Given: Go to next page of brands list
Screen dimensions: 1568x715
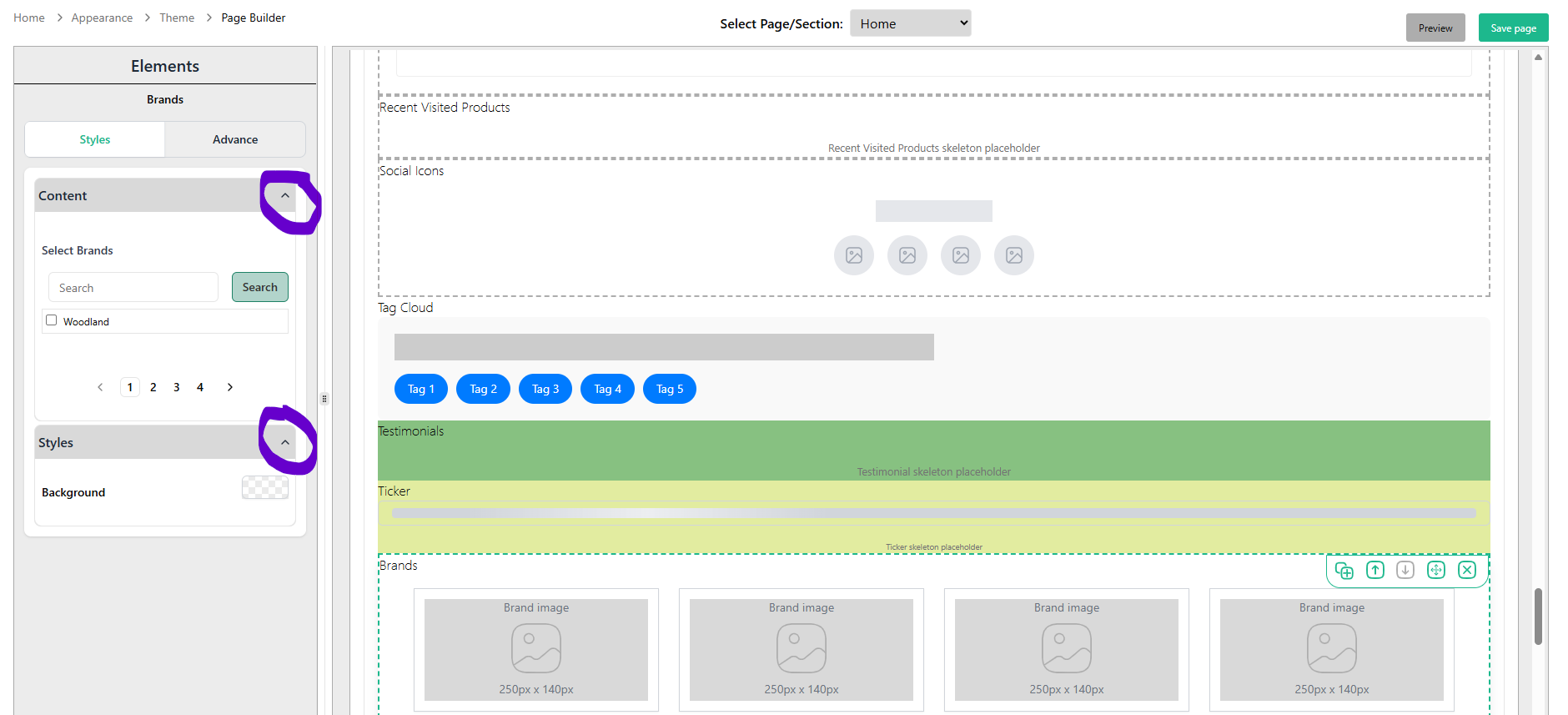Looking at the screenshot, I should pos(230,387).
